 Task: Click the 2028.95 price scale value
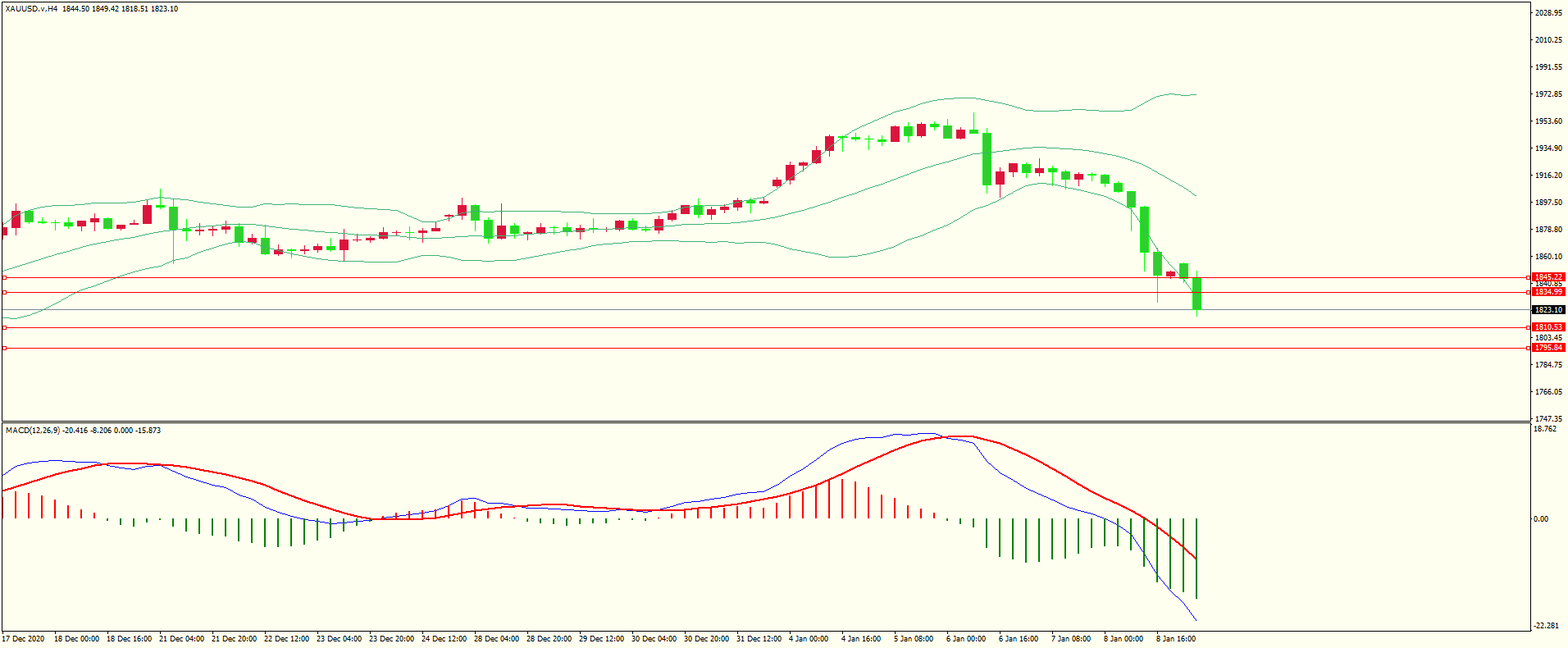[1548, 13]
